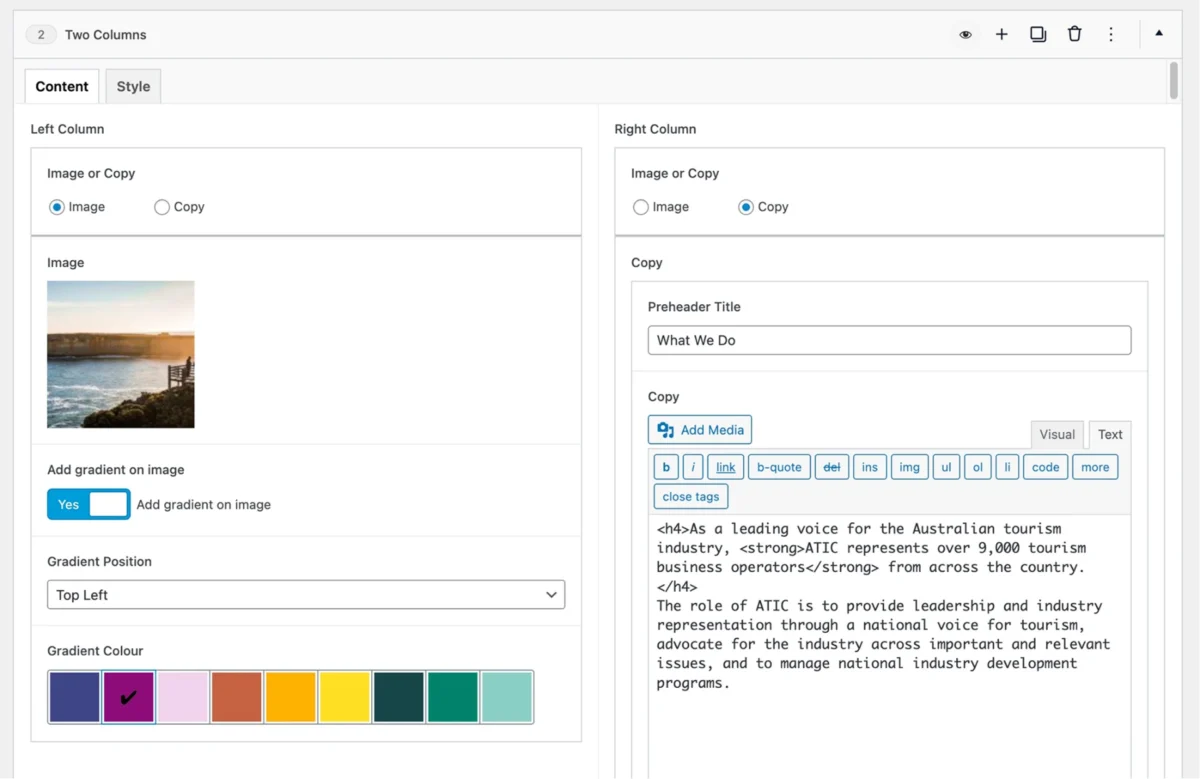Insert a b-quote tag
The image size is (1200, 779).
pyautogui.click(x=778, y=466)
